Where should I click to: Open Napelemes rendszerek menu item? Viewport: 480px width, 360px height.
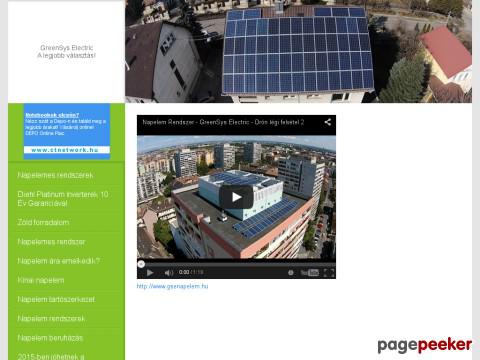[x=55, y=175]
